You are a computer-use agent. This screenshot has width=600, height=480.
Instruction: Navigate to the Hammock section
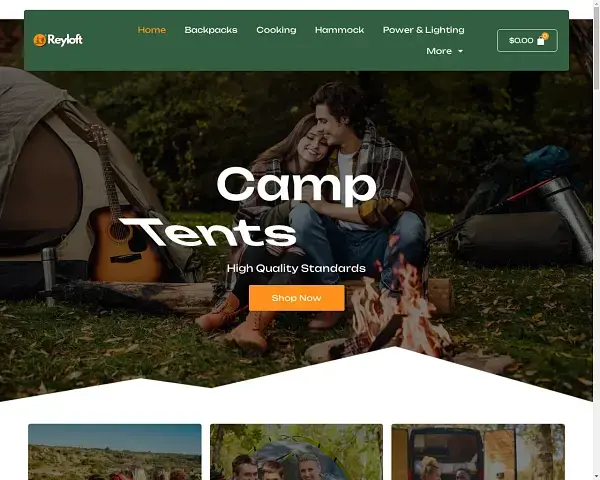[x=339, y=30]
